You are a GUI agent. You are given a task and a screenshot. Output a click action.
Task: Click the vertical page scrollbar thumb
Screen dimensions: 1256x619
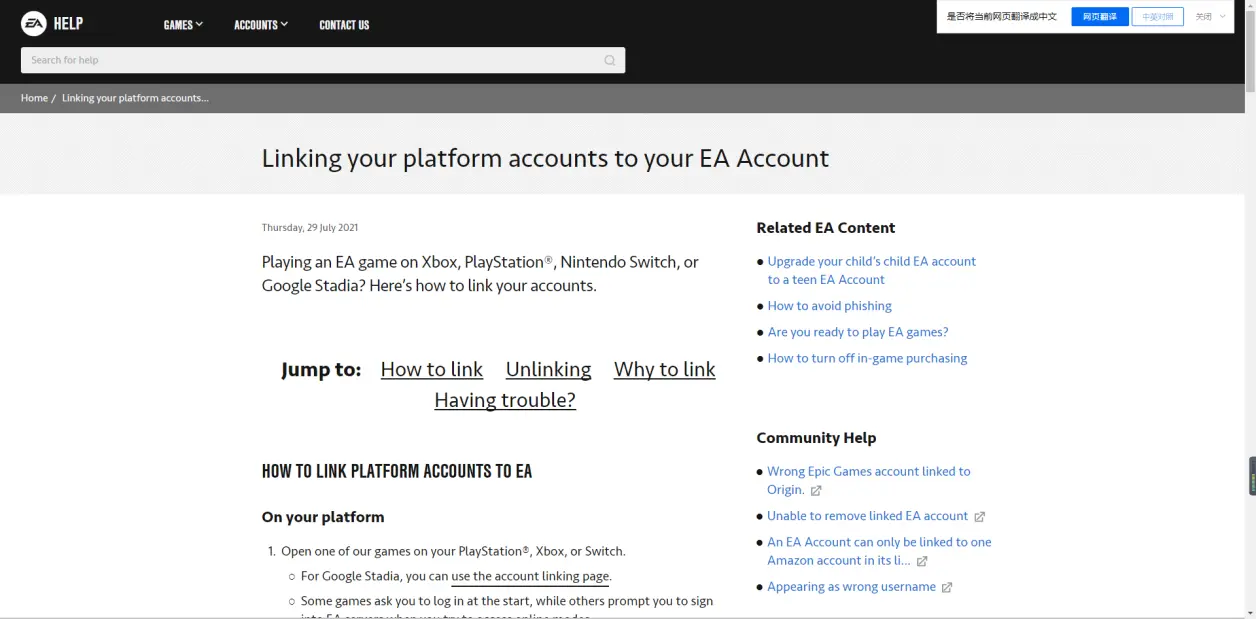tap(1250, 50)
